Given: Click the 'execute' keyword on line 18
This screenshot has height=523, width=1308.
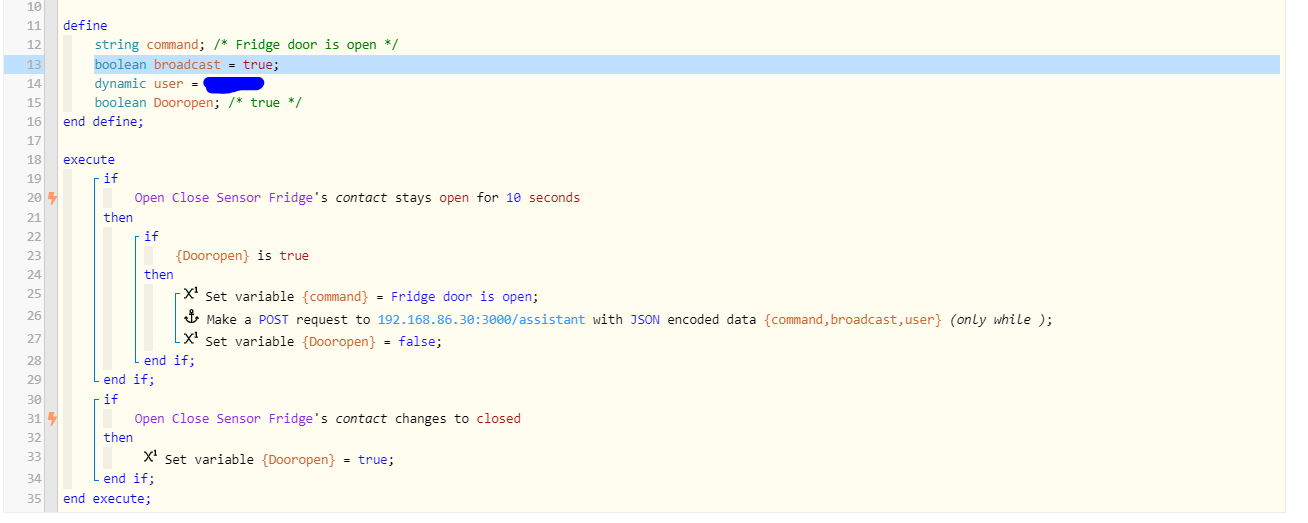Looking at the screenshot, I should 89,160.
